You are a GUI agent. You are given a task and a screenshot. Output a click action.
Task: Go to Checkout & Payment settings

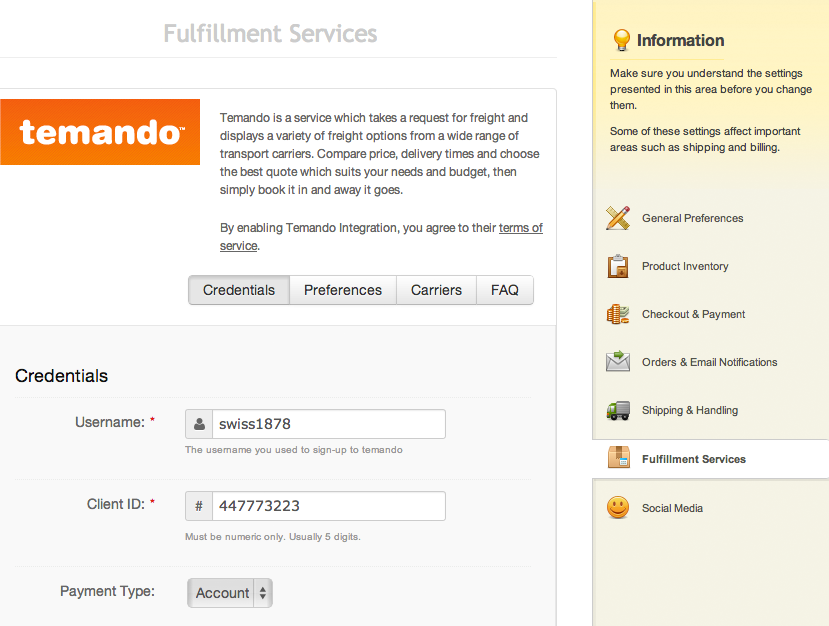click(694, 314)
